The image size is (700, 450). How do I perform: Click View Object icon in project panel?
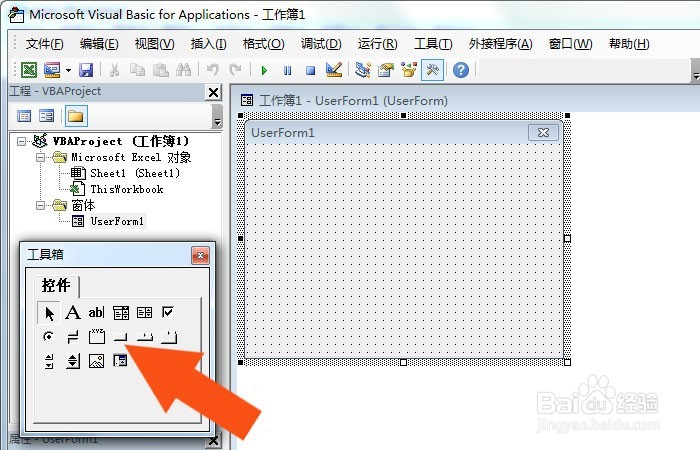click(46, 116)
